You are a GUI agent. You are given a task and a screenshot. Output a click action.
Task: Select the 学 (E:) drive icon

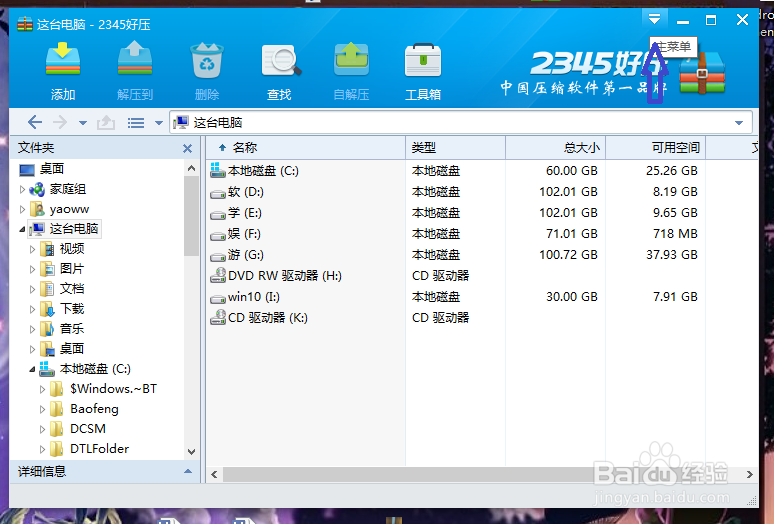pyautogui.click(x=218, y=215)
